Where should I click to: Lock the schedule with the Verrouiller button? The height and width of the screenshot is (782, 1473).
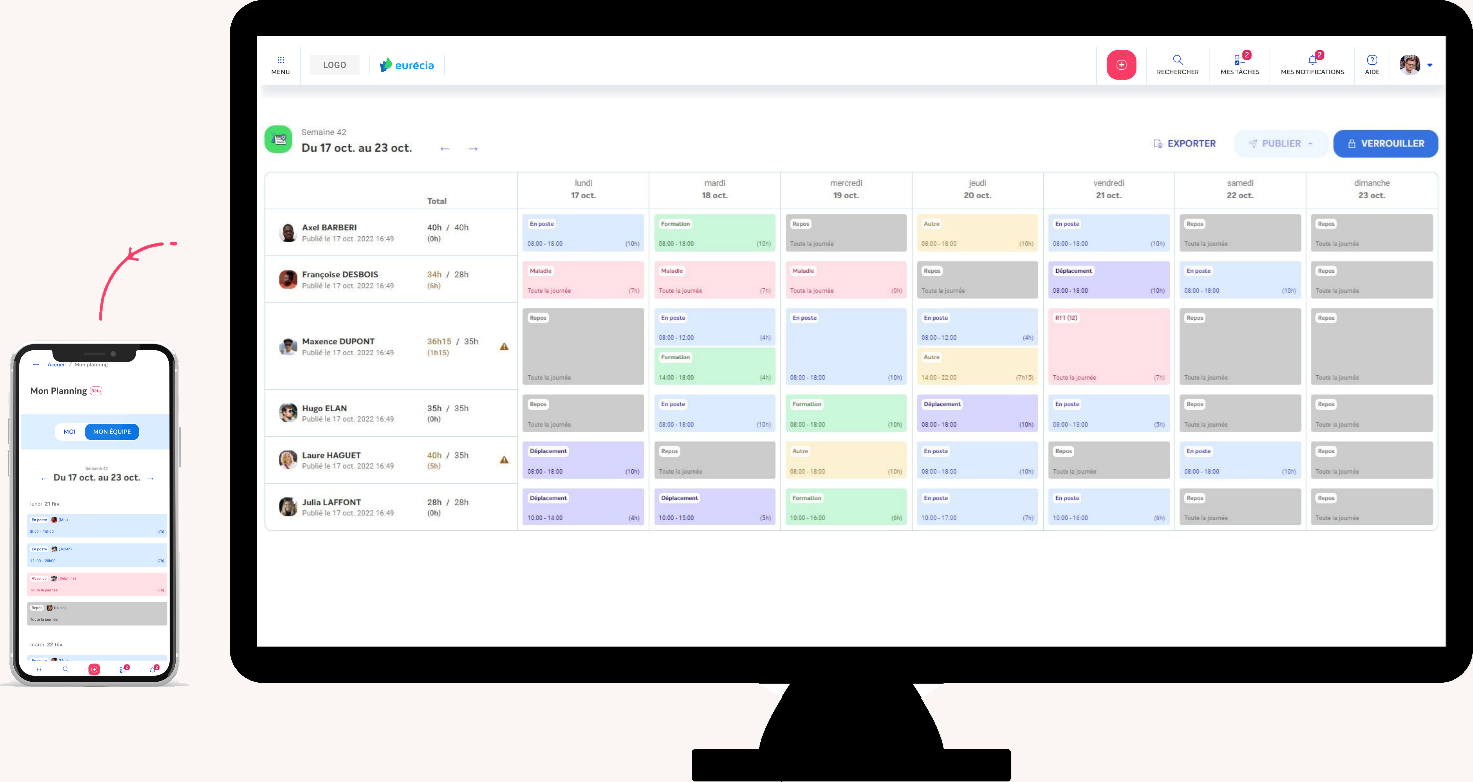point(1385,143)
